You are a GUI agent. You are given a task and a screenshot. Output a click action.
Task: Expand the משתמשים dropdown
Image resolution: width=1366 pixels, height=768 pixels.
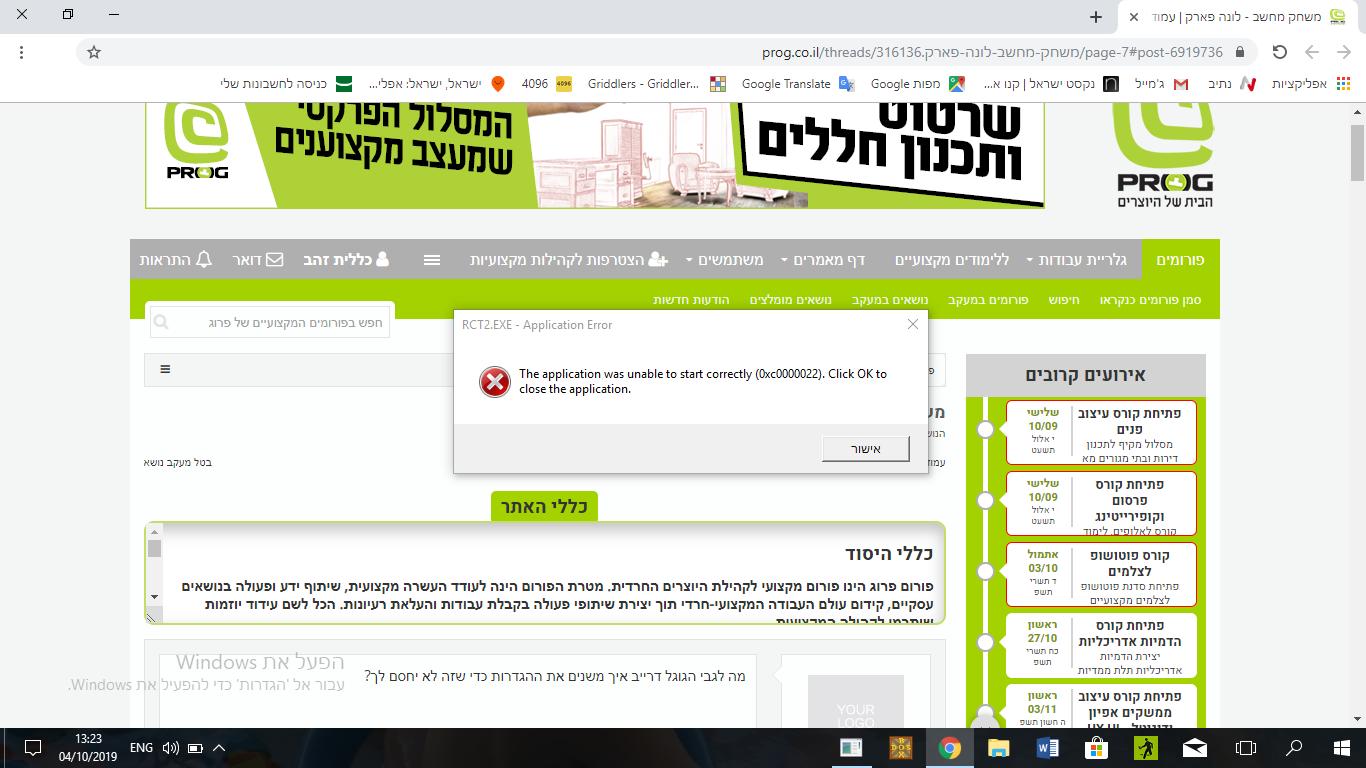(x=724, y=260)
